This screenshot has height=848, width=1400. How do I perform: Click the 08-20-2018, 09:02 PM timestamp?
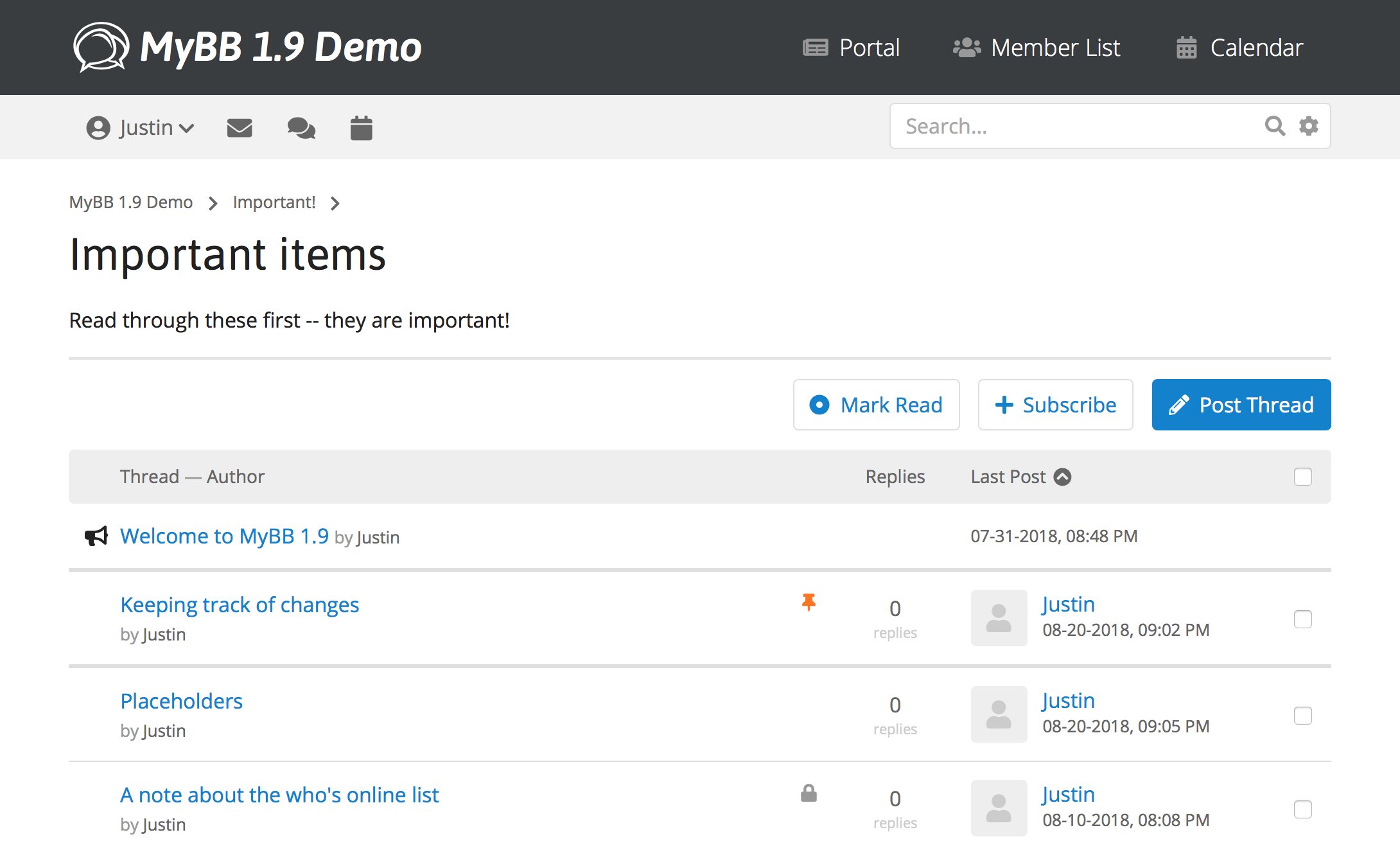tap(1126, 630)
